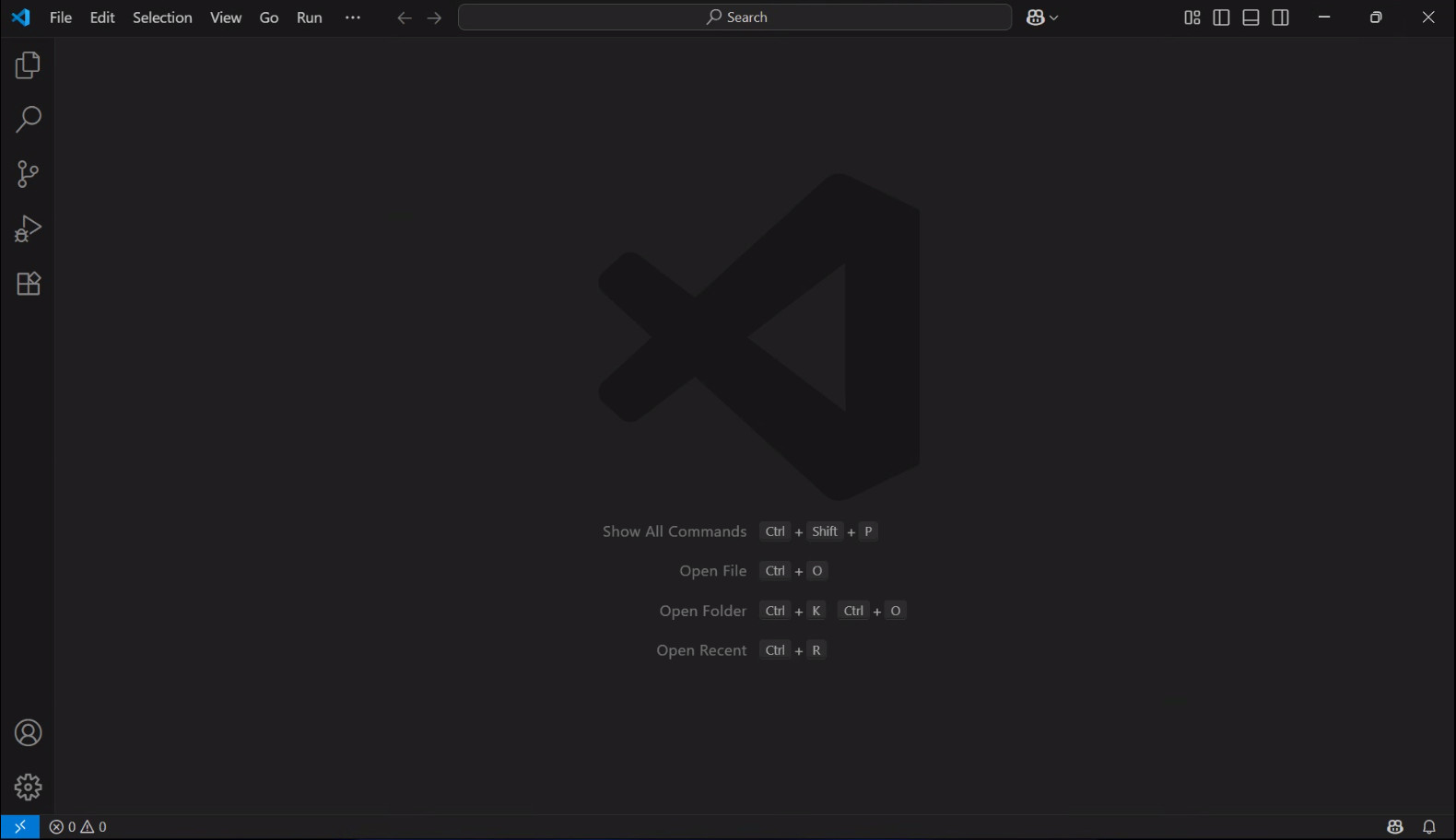Click Open Recent text
This screenshot has height=840, width=1456.
[701, 650]
